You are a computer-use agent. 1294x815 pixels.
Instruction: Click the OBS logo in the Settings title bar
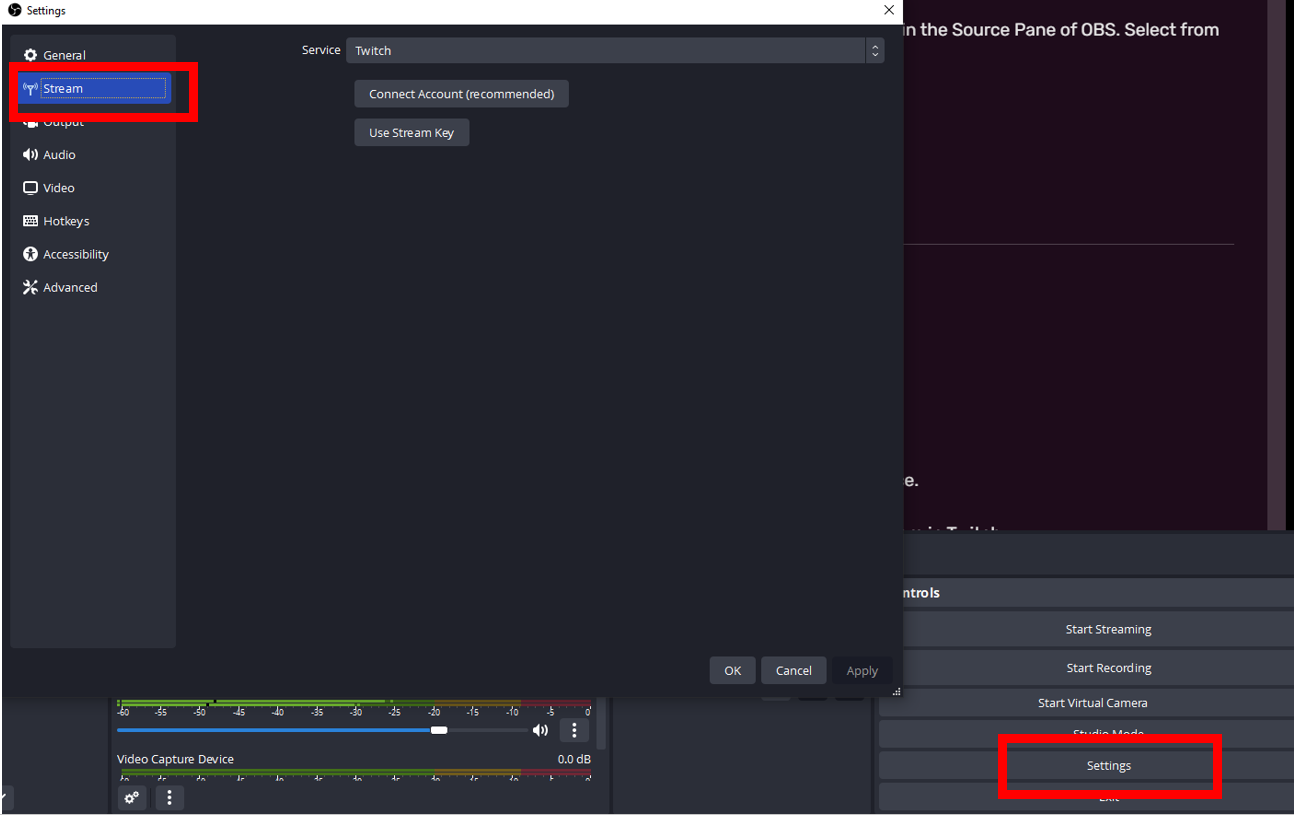[15, 10]
